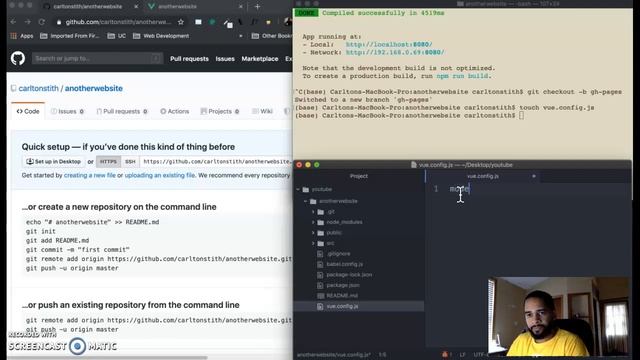Switch clone URL to SSH

click(130, 162)
